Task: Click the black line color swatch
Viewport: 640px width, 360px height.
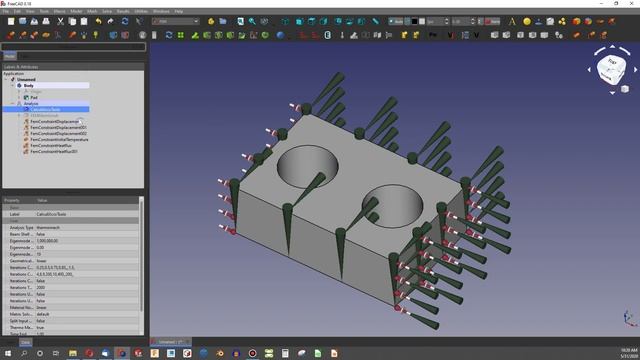Action: pyautogui.click(x=415, y=21)
